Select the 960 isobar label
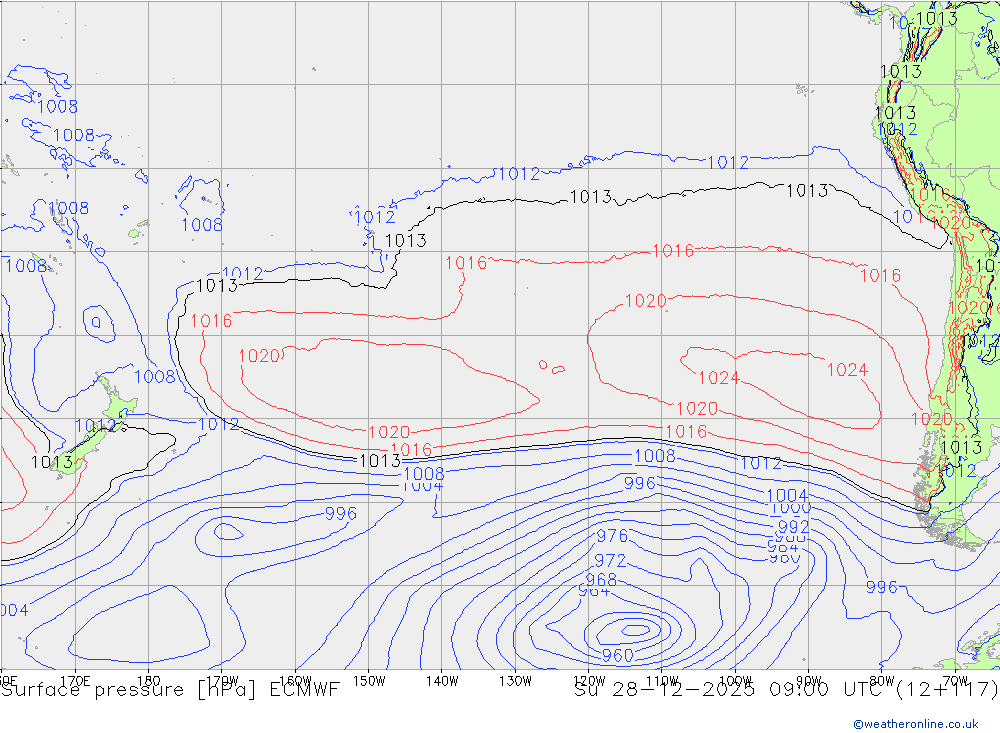The height and width of the screenshot is (733, 1000). 617,656
